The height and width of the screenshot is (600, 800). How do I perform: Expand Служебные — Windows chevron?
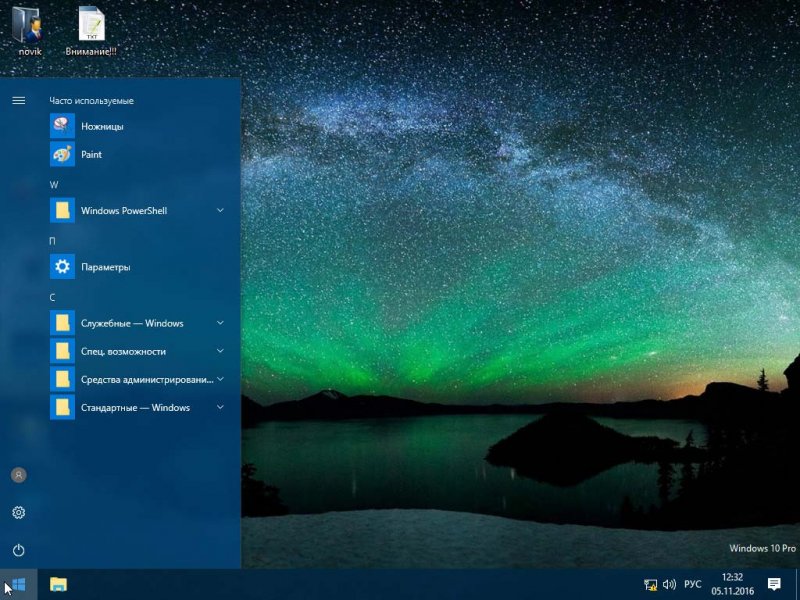pyautogui.click(x=220, y=323)
